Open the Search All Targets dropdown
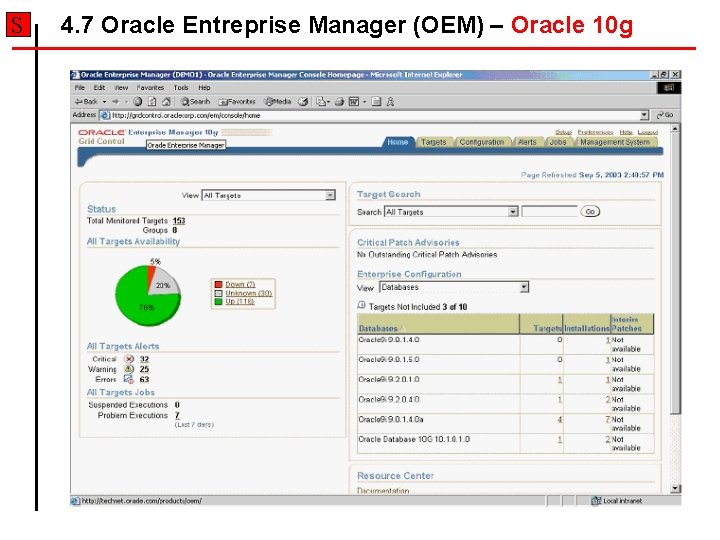 (x=451, y=212)
